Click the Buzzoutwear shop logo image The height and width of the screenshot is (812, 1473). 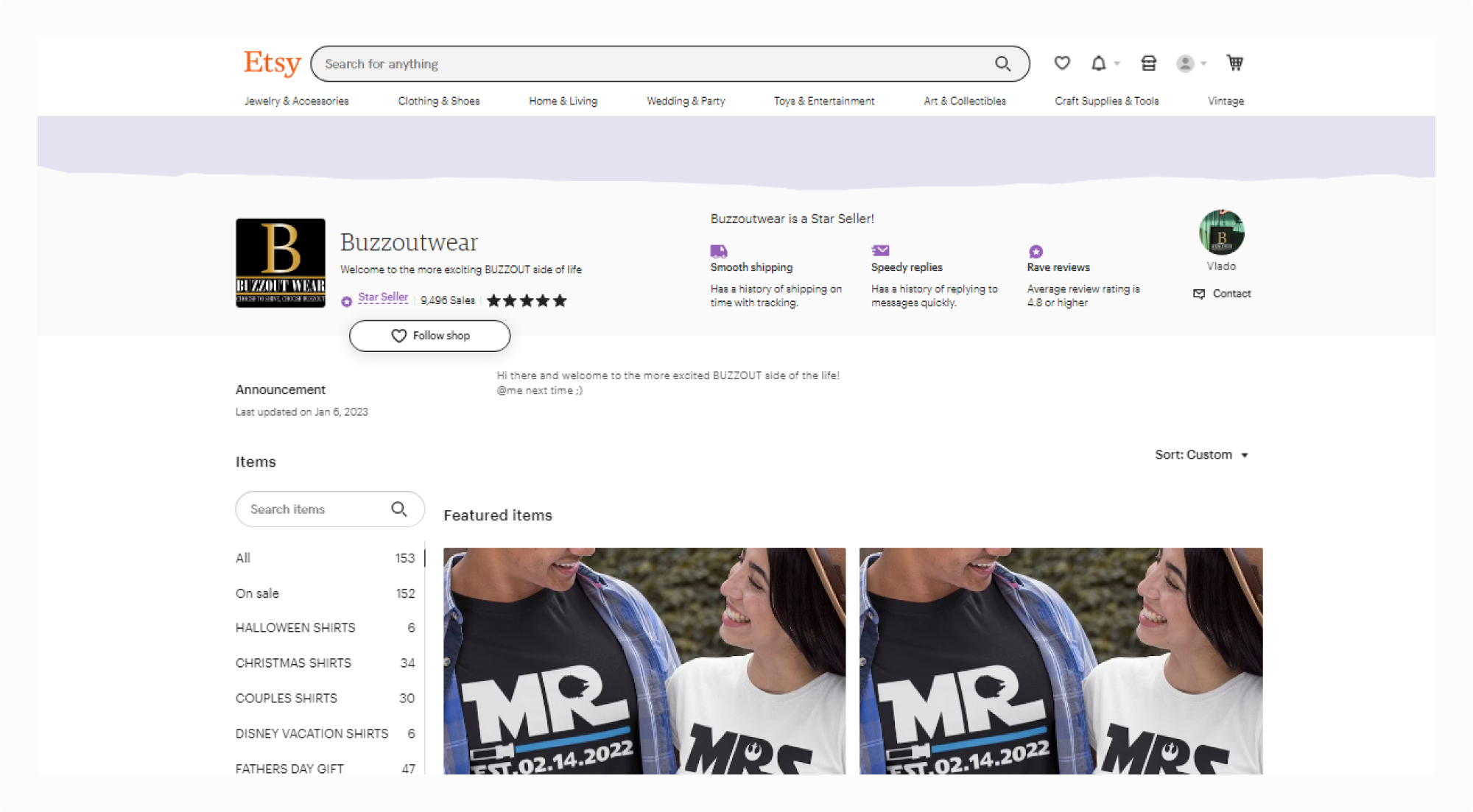[281, 263]
